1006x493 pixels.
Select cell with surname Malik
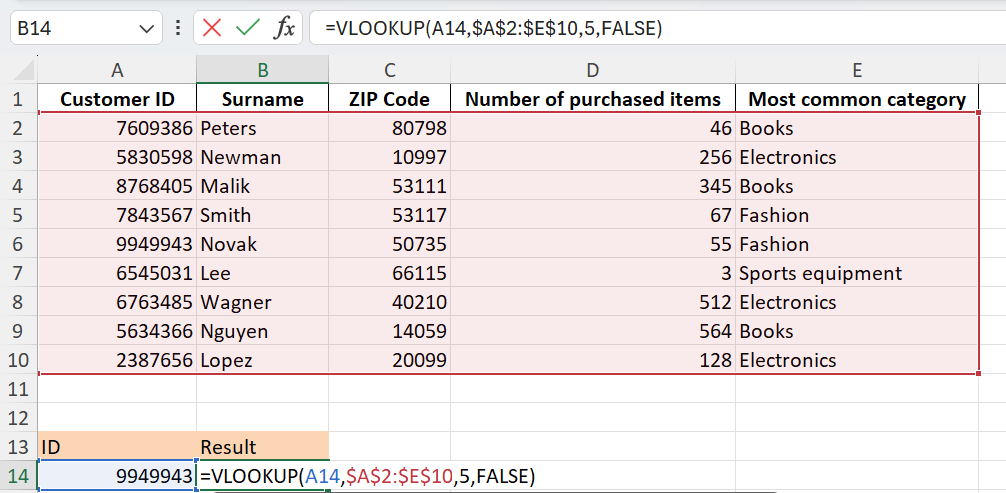click(x=262, y=186)
